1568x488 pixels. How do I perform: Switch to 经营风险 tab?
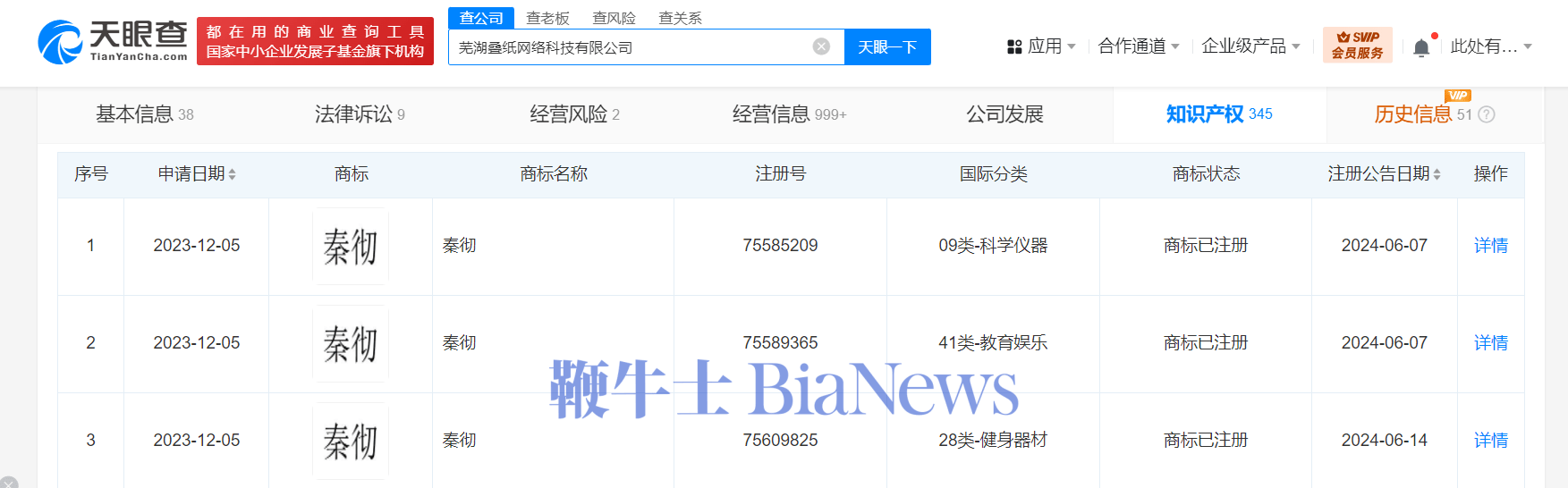[x=574, y=114]
